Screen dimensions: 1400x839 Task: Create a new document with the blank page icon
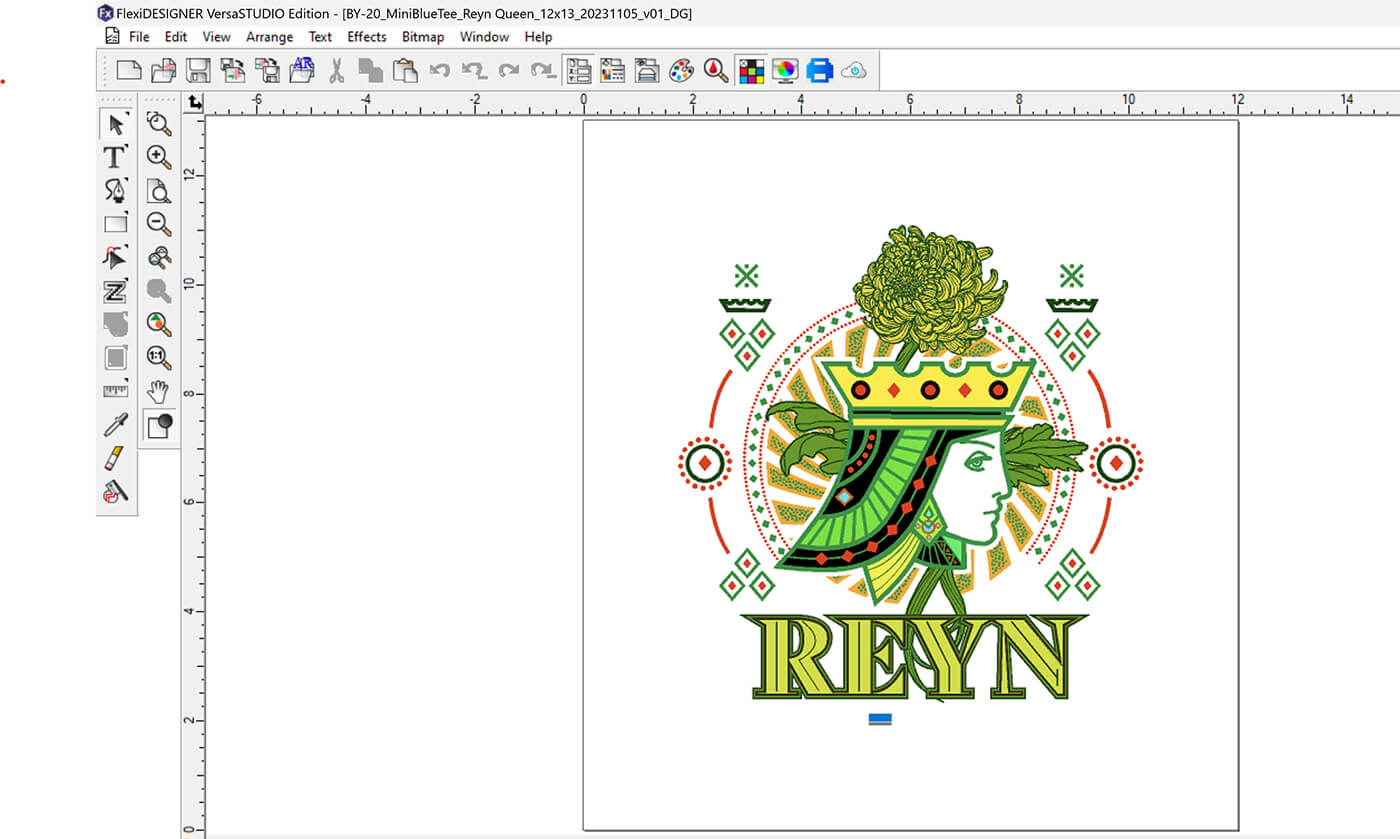(x=128, y=70)
